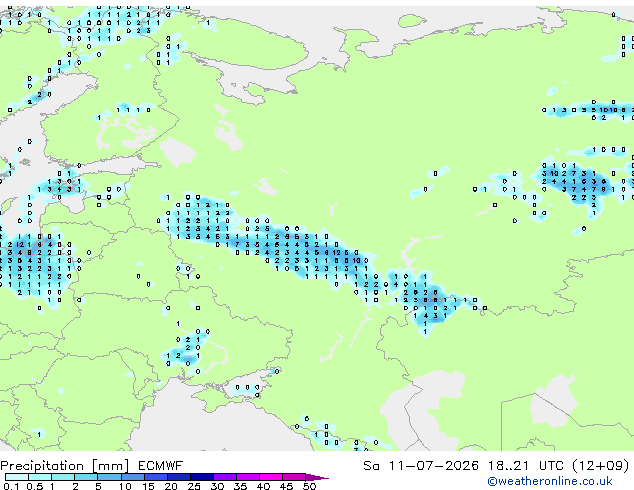Select the 10–15 mm legend color swatch
The height and width of the screenshot is (490, 634).
coord(132,477)
